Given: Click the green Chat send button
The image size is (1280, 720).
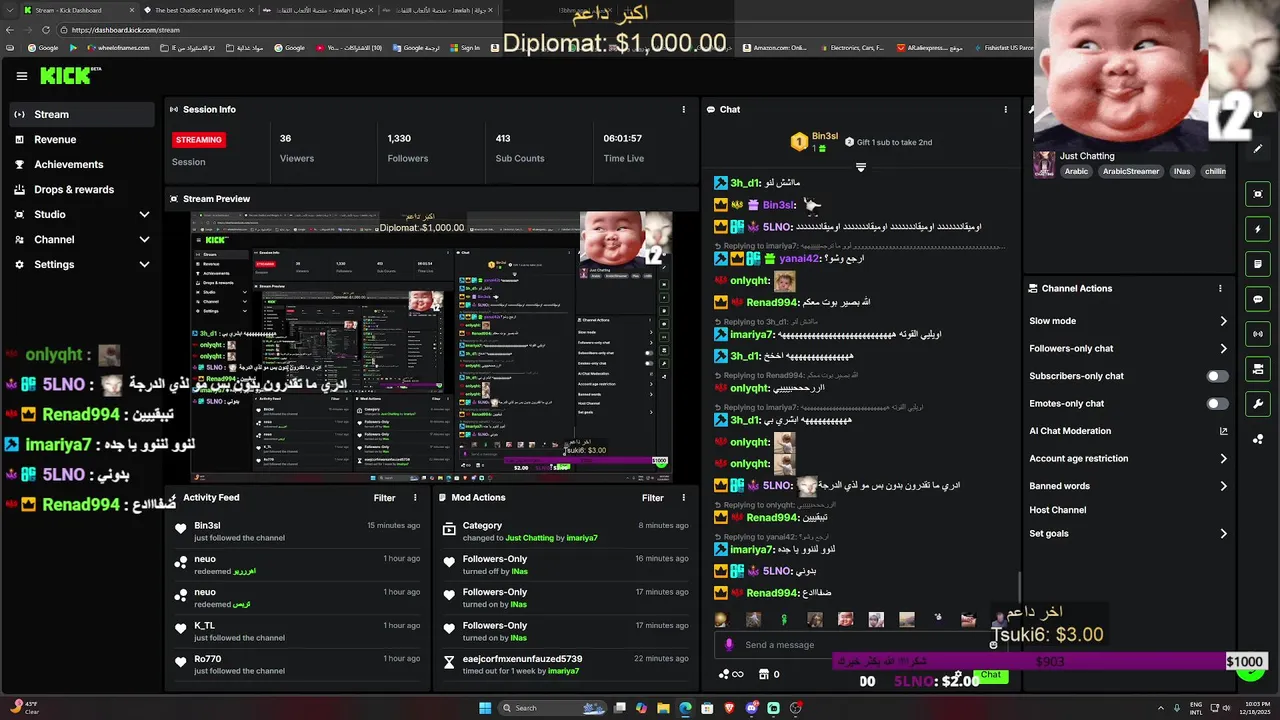Looking at the screenshot, I should click(x=990, y=675).
